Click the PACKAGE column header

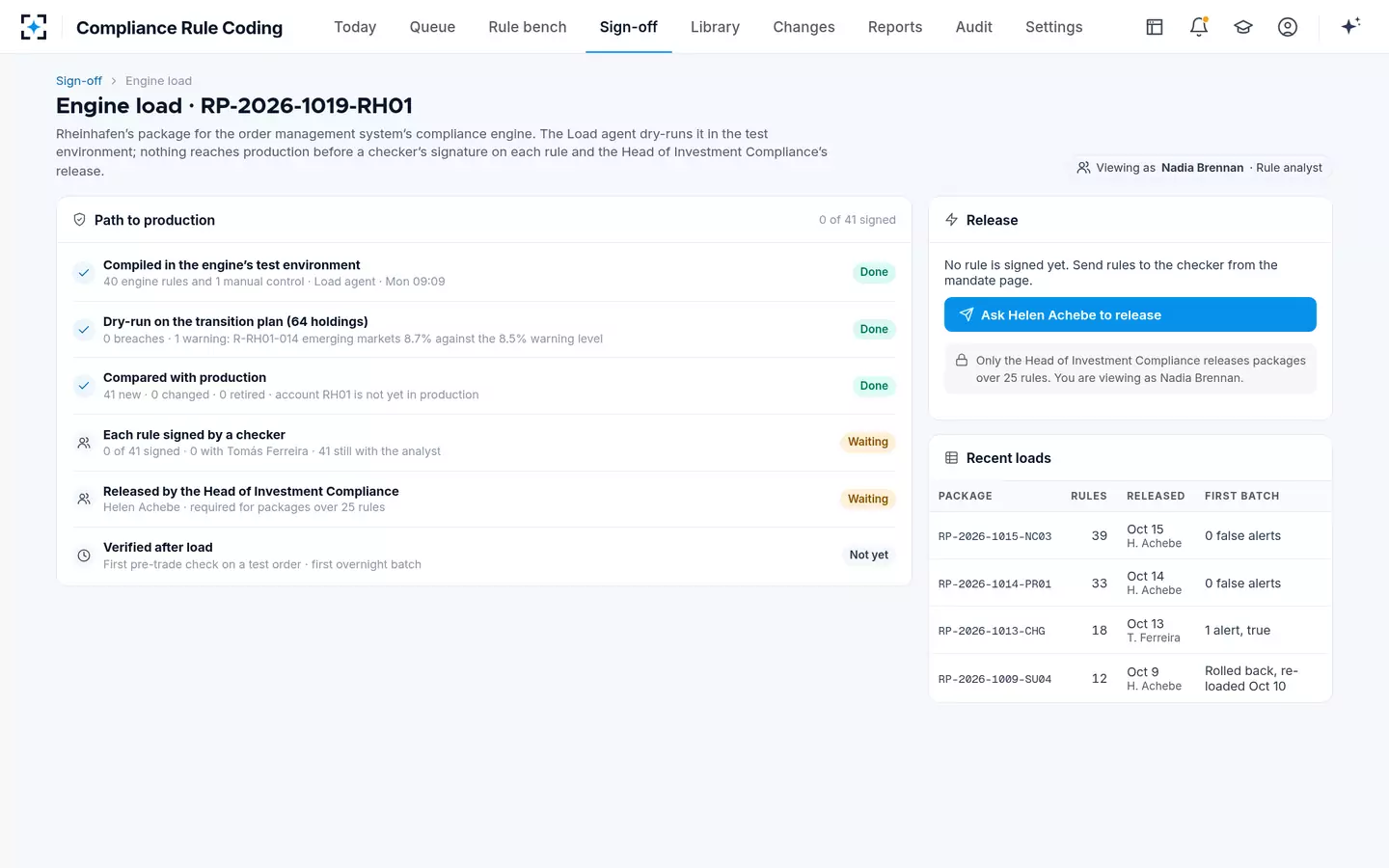click(x=966, y=496)
